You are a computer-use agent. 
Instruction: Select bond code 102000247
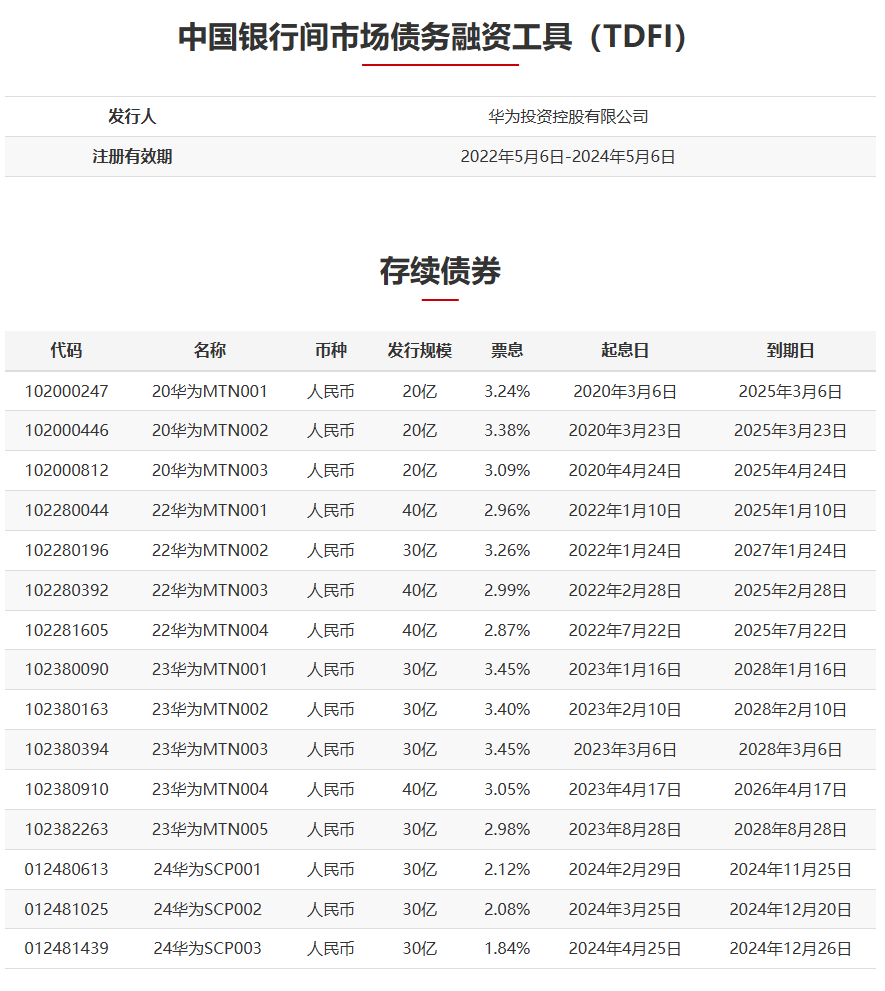[66, 392]
